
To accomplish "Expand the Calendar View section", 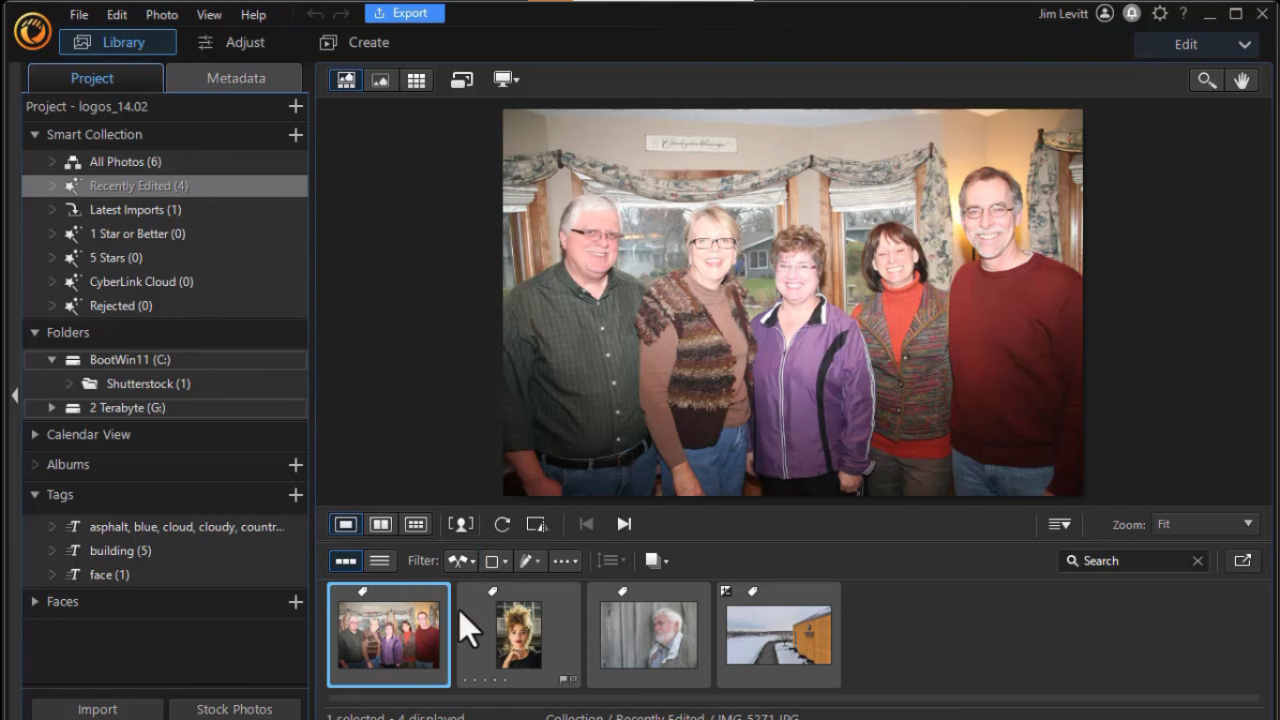I will pyautogui.click(x=35, y=435).
